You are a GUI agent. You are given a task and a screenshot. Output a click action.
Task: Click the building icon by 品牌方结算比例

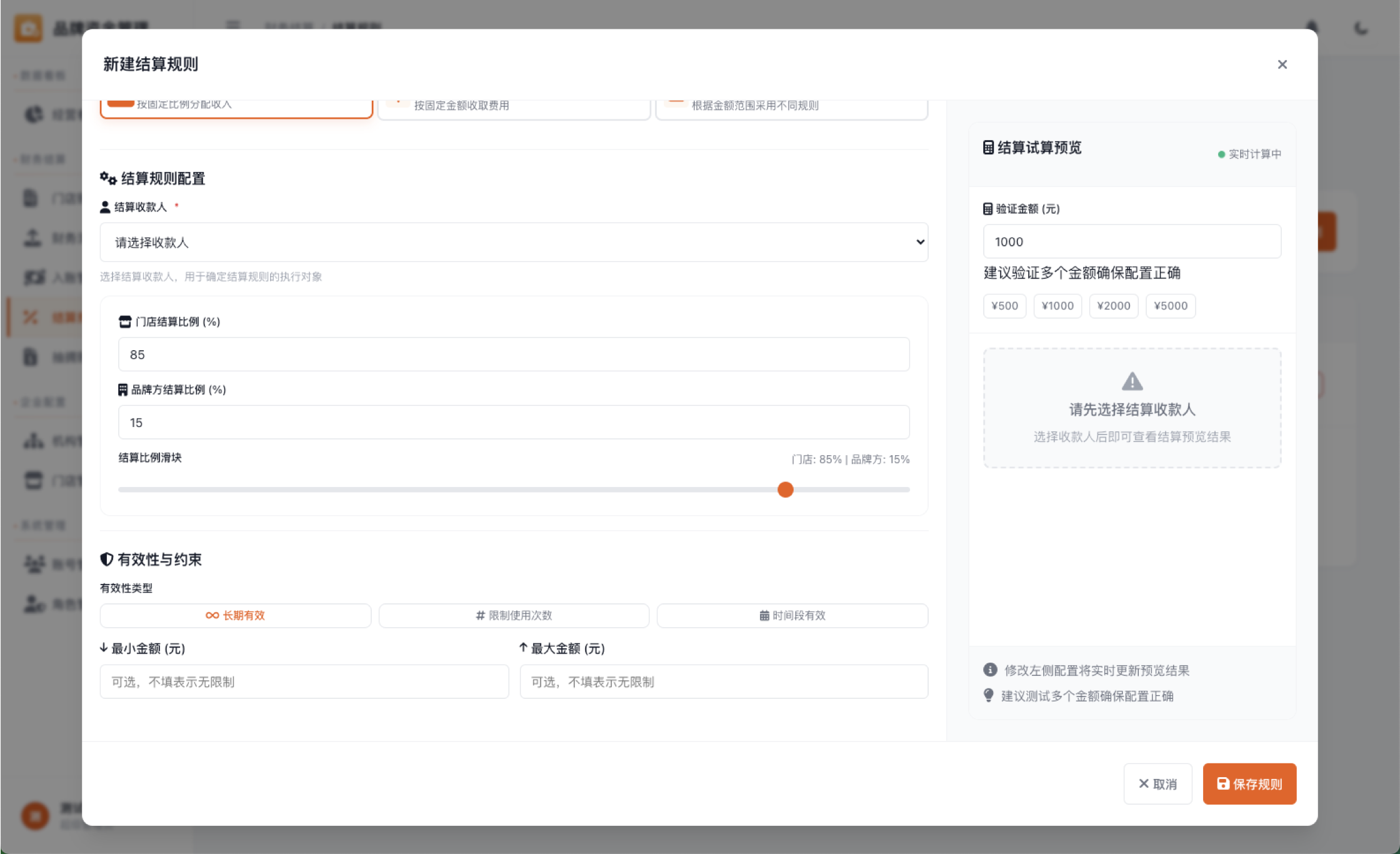tap(123, 390)
